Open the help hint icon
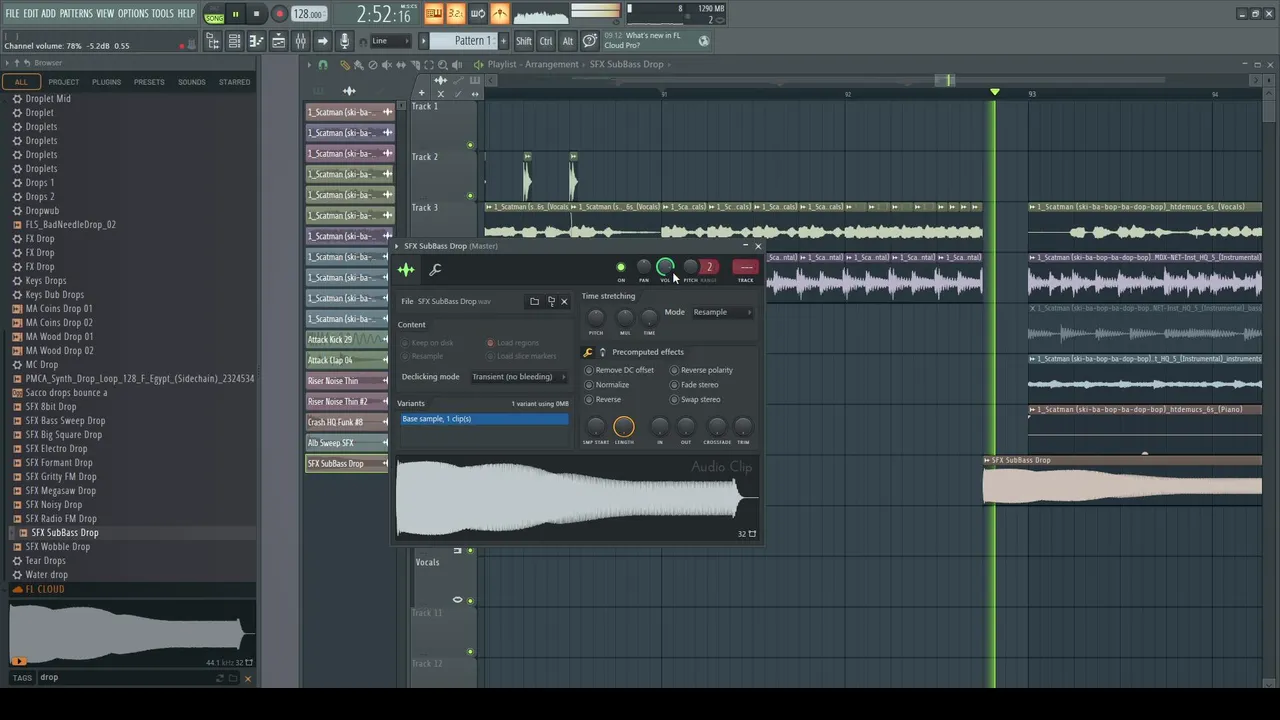 coord(590,41)
